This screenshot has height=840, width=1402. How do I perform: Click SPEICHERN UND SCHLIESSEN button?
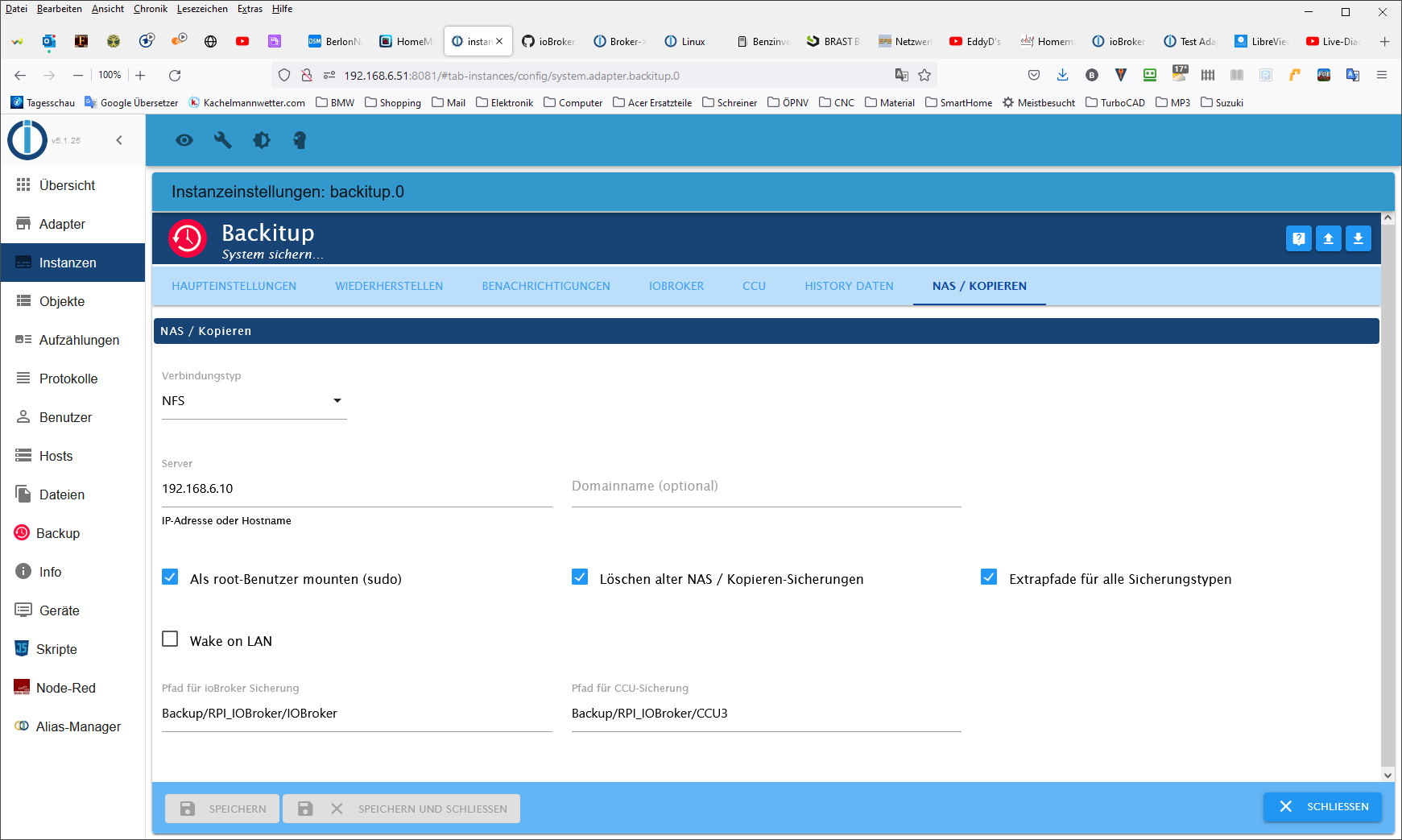pos(401,809)
